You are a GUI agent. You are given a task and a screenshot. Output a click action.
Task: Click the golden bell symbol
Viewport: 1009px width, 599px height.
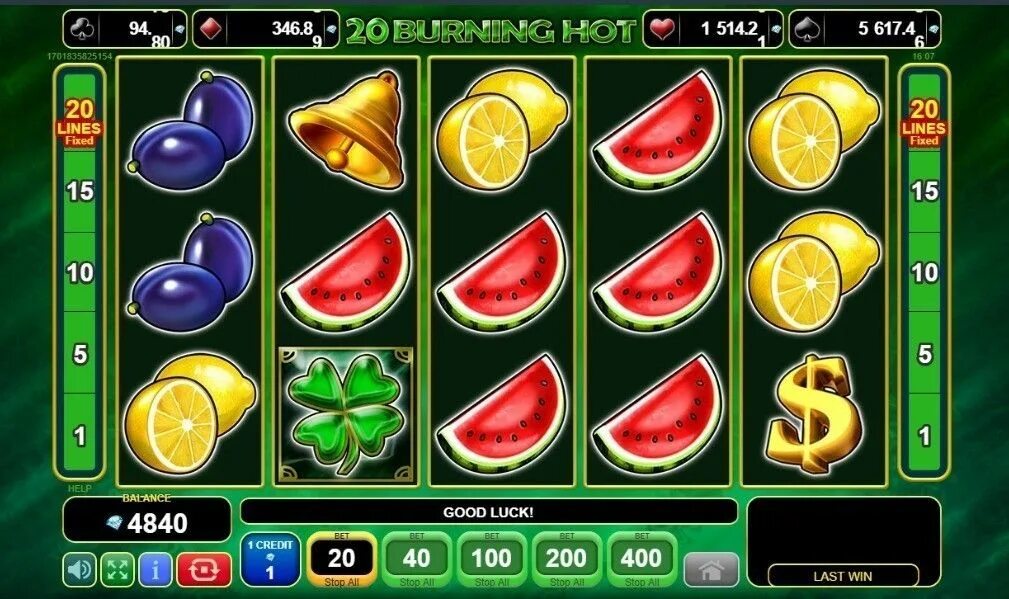pyautogui.click(x=347, y=131)
